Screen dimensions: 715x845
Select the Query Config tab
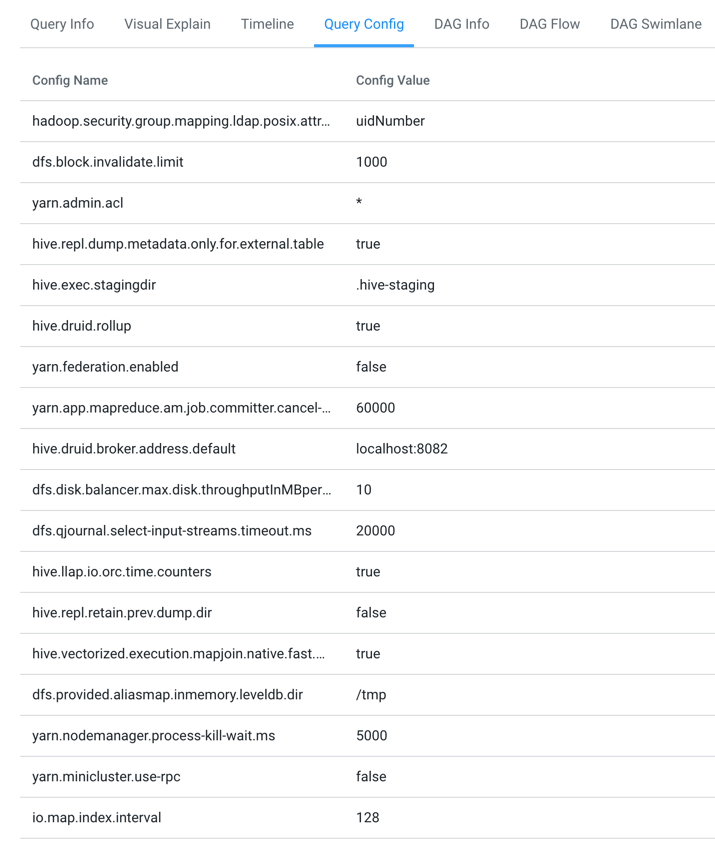[x=363, y=24]
